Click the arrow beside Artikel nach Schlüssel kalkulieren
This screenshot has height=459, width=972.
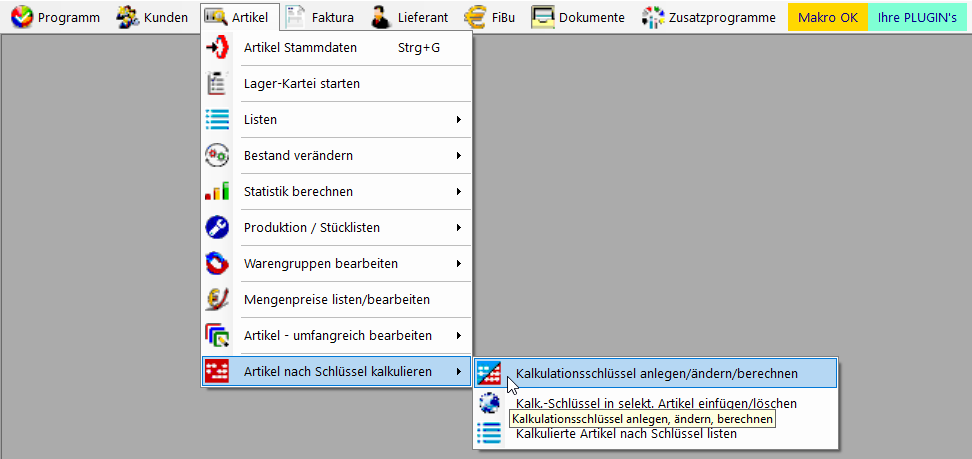coord(459,372)
